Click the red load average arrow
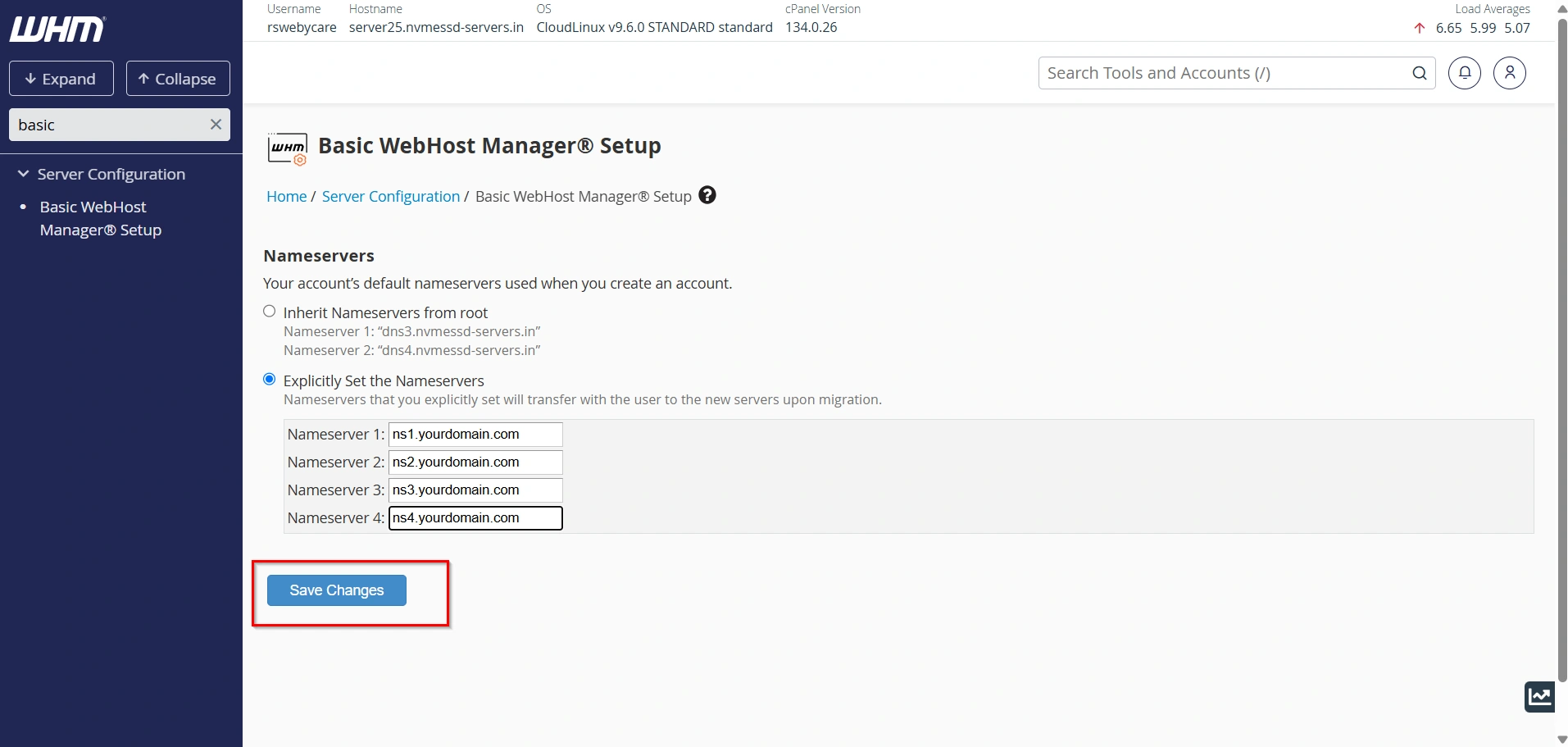This screenshot has width=1568, height=747. click(1420, 28)
